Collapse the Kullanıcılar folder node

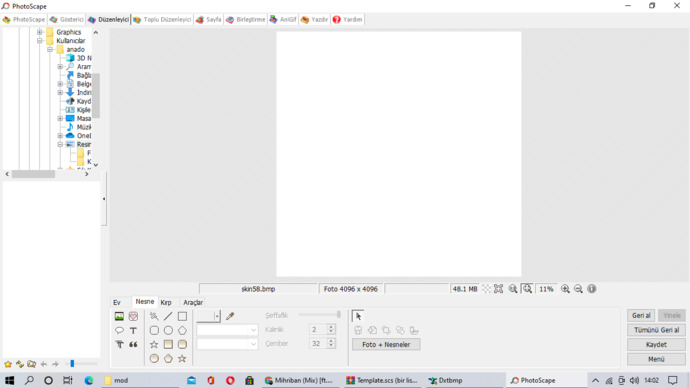click(x=40, y=40)
